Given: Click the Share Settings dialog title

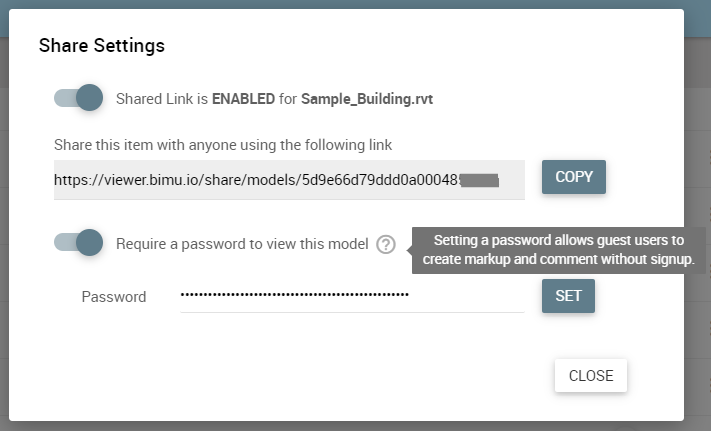Looking at the screenshot, I should click(102, 45).
